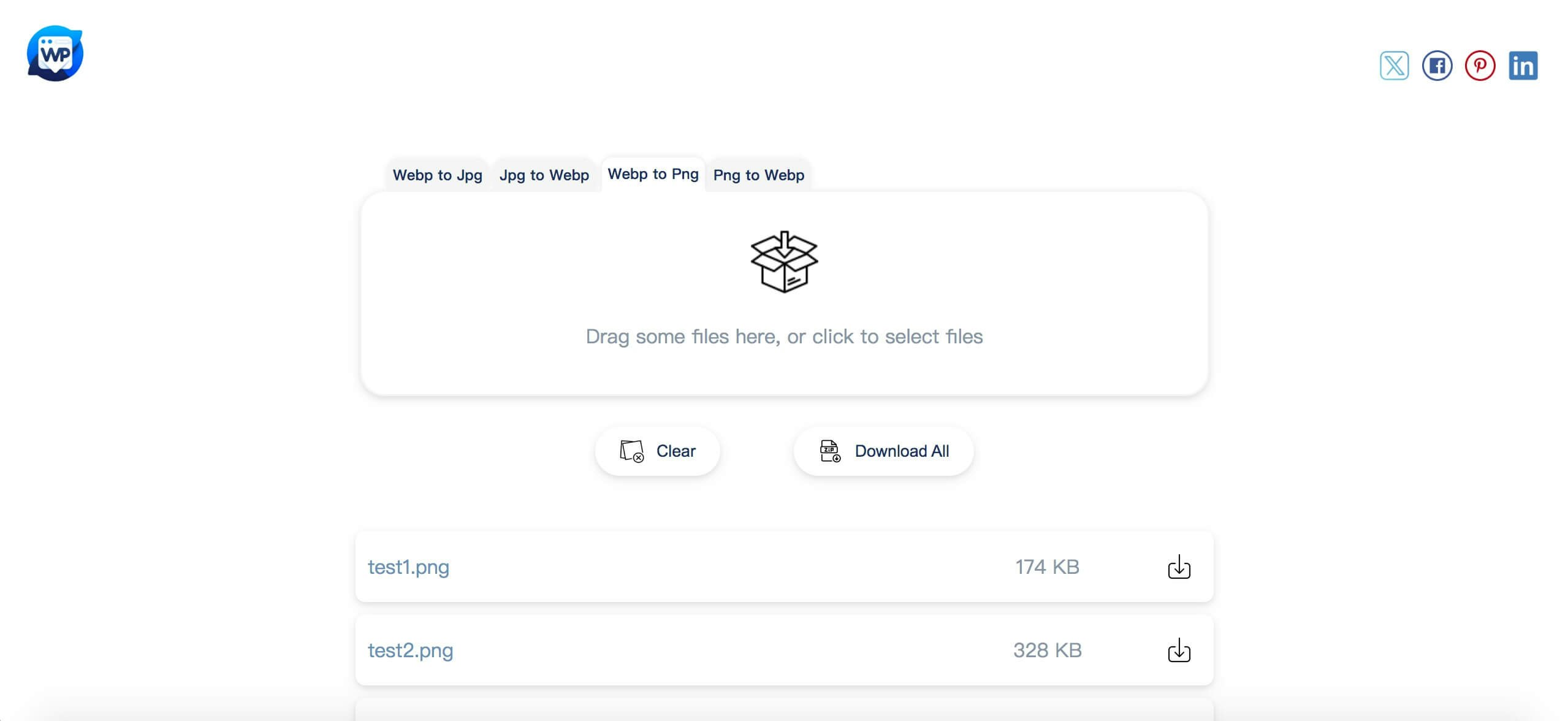Click the WP site logo
This screenshot has width=1568, height=721.
pos(55,53)
